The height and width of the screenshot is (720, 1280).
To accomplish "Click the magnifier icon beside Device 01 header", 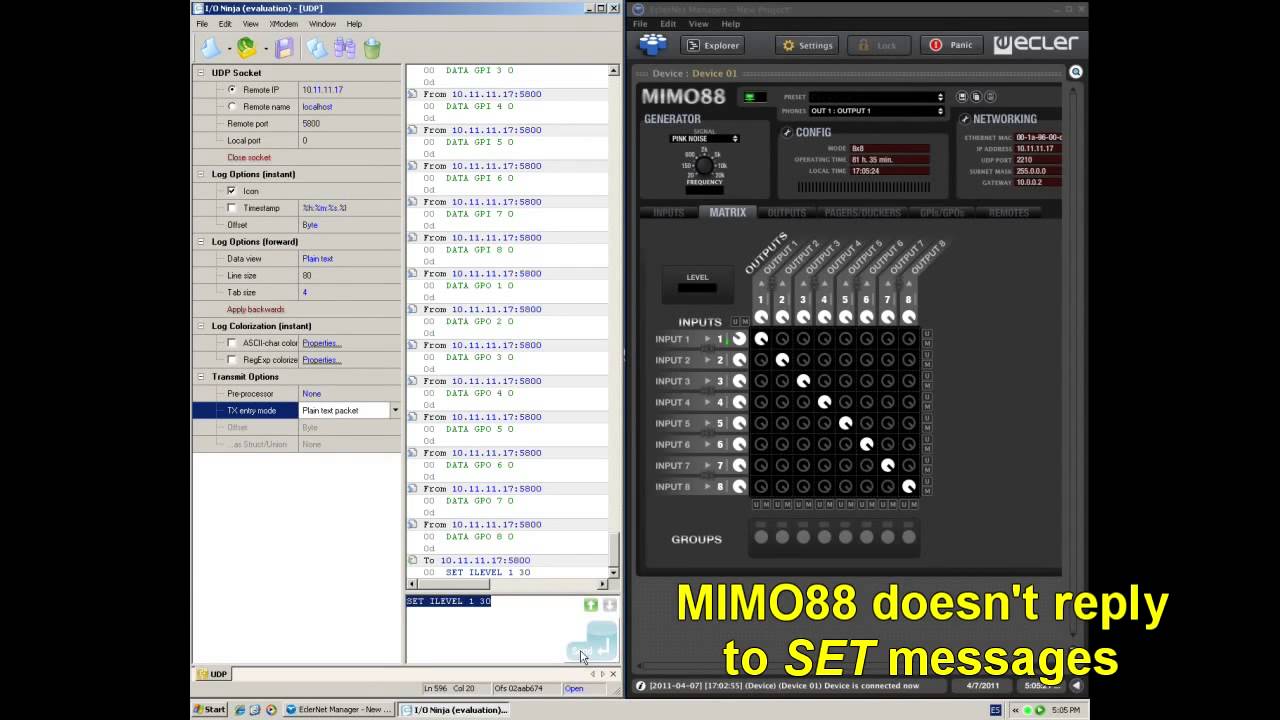I will click(1076, 72).
